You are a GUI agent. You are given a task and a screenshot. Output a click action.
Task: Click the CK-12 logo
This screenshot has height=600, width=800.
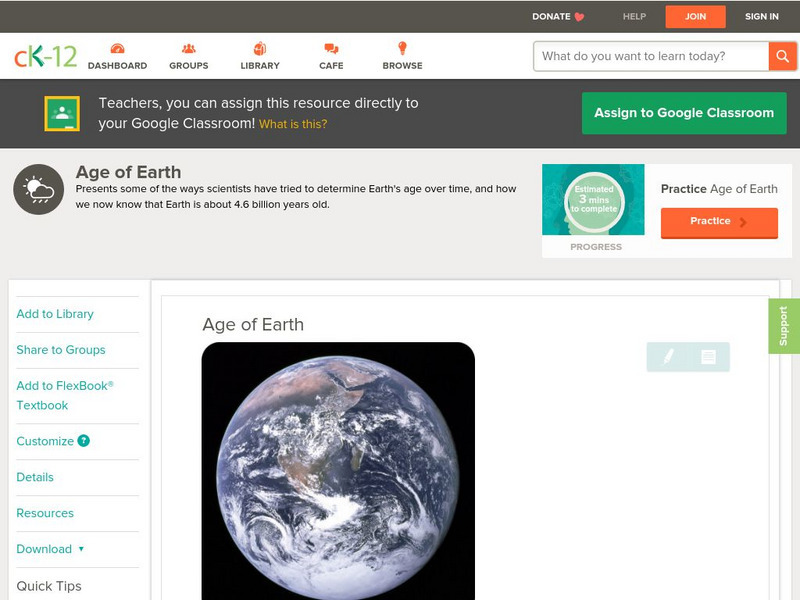tap(45, 56)
